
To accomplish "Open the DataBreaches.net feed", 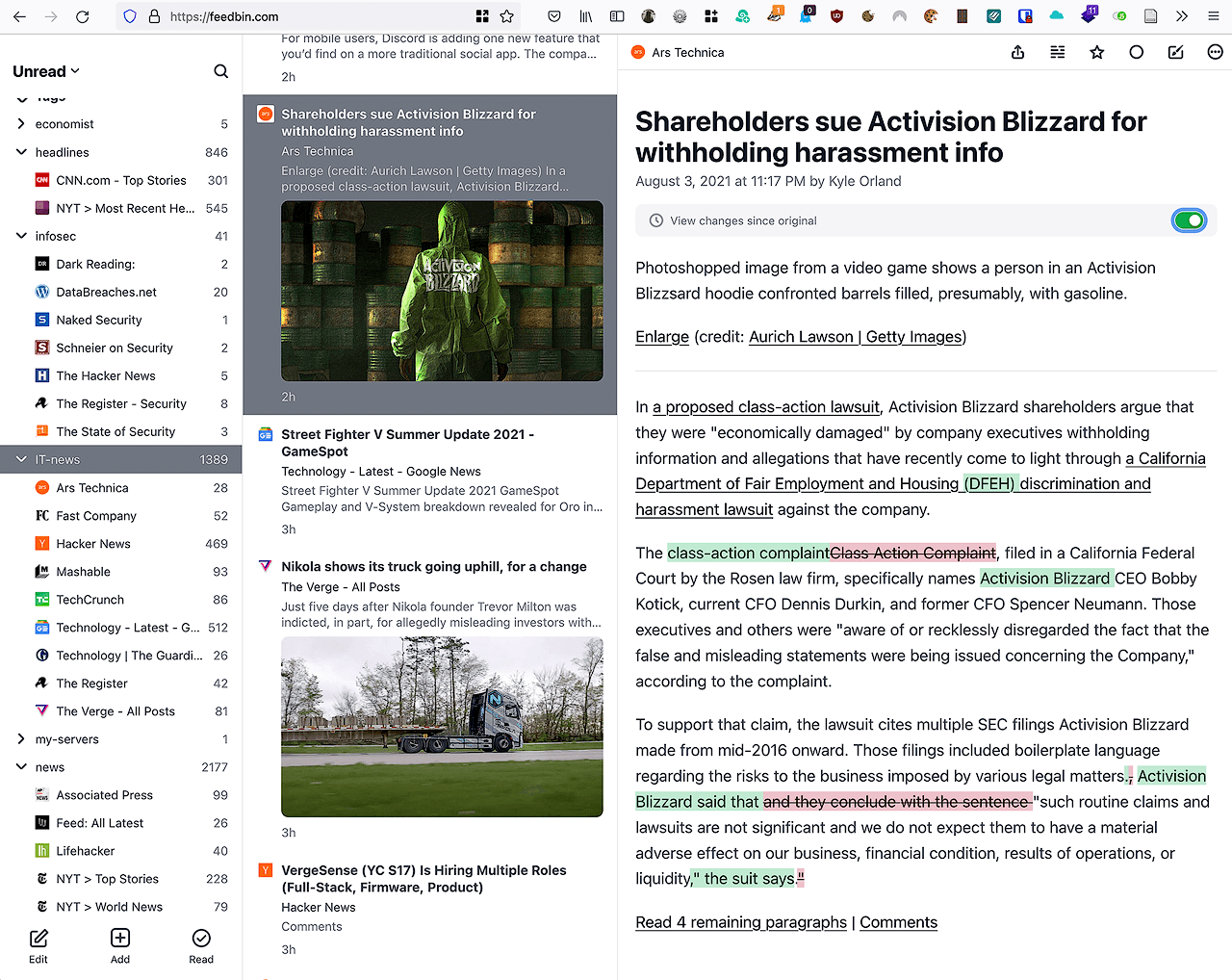I will (x=121, y=292).
